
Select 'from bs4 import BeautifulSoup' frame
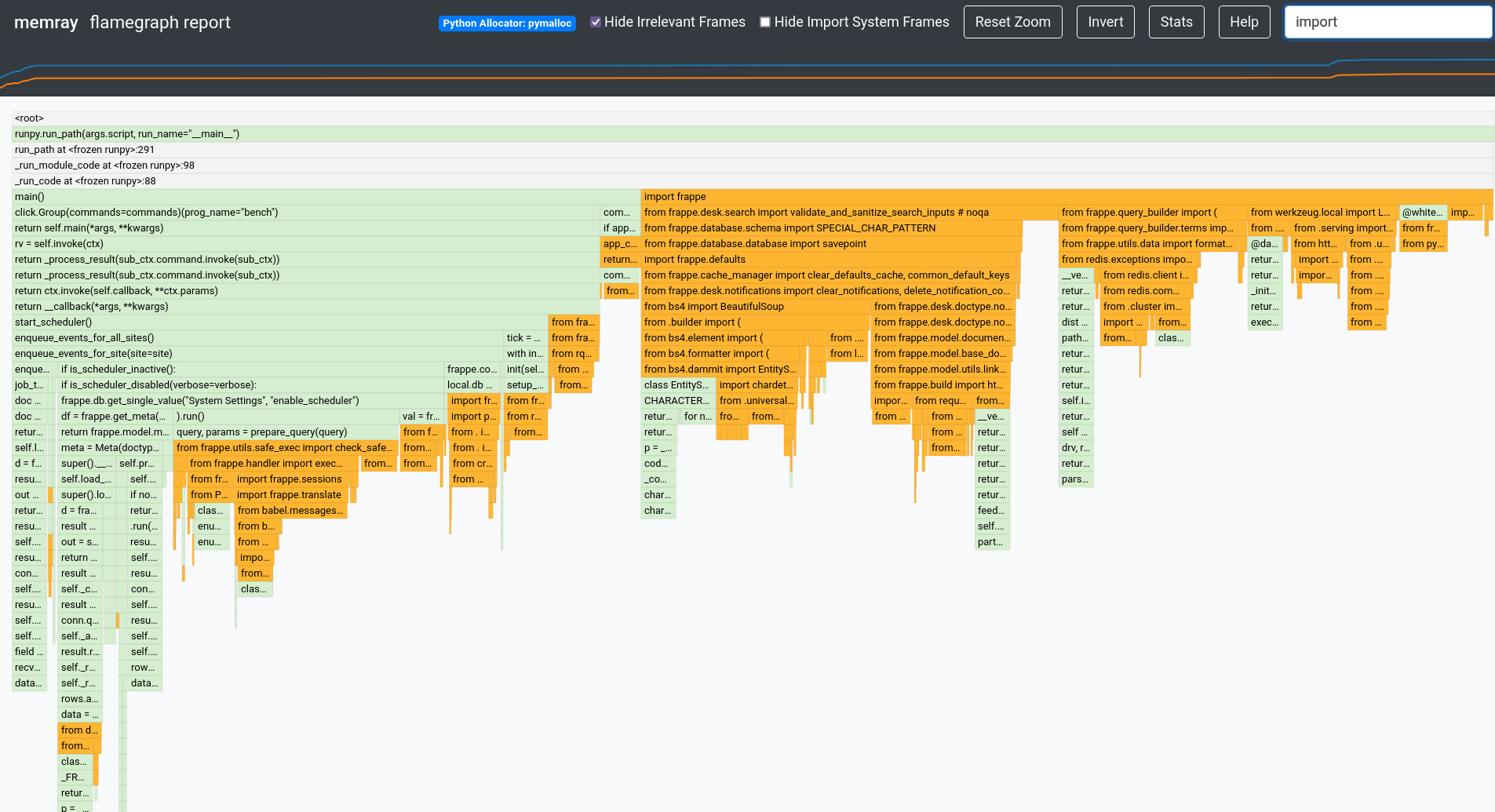pyautogui.click(x=756, y=307)
